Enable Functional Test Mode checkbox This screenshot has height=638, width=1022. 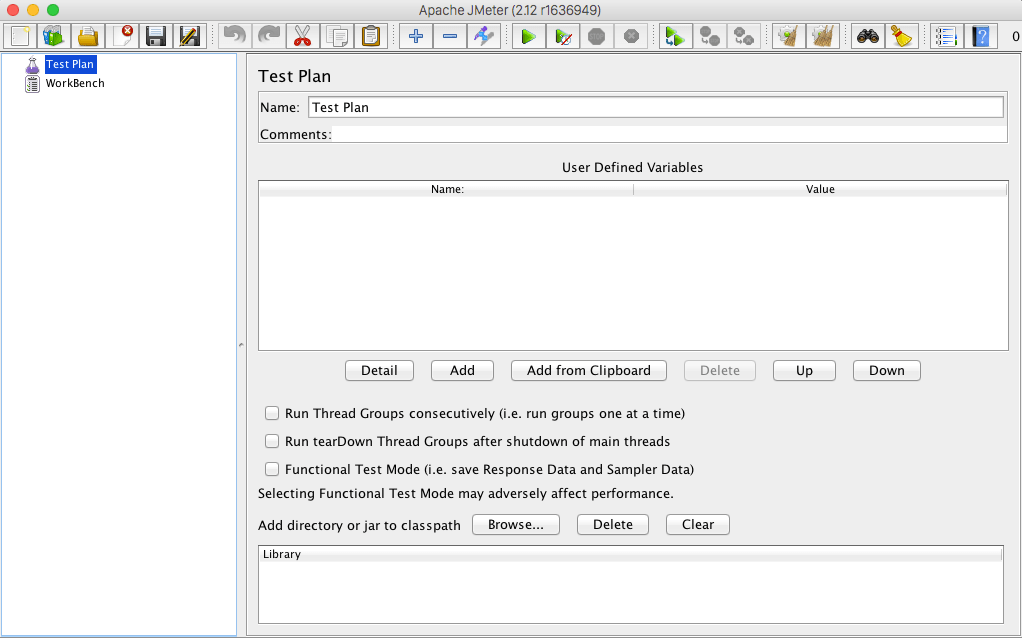click(272, 469)
